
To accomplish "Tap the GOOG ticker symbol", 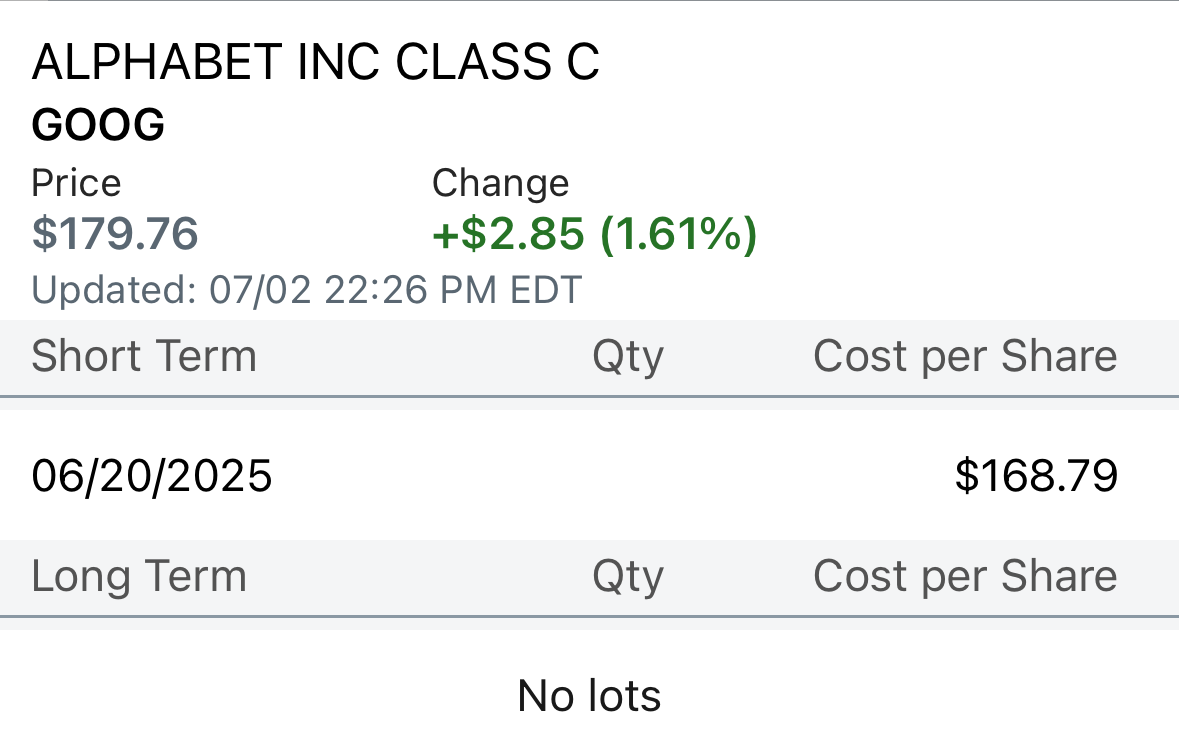I will 98,126.
